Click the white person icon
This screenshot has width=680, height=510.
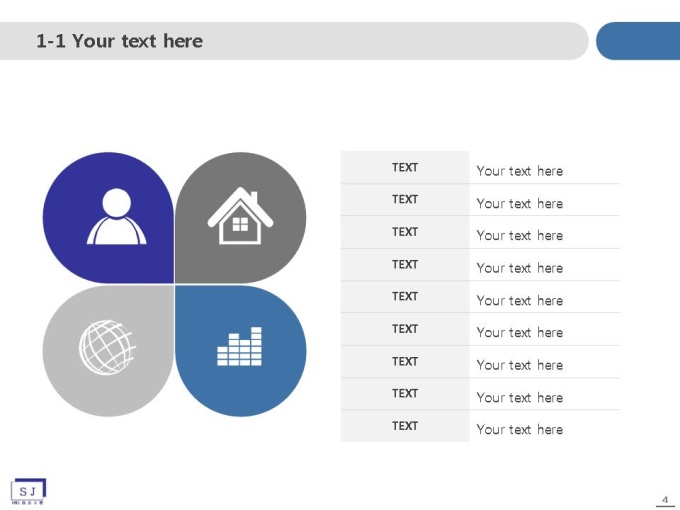[x=117, y=216]
